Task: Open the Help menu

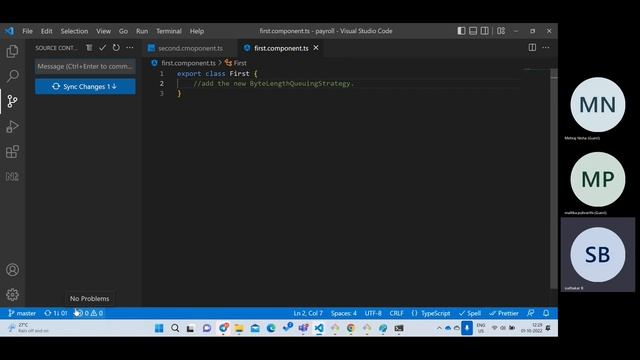Action: (197, 31)
